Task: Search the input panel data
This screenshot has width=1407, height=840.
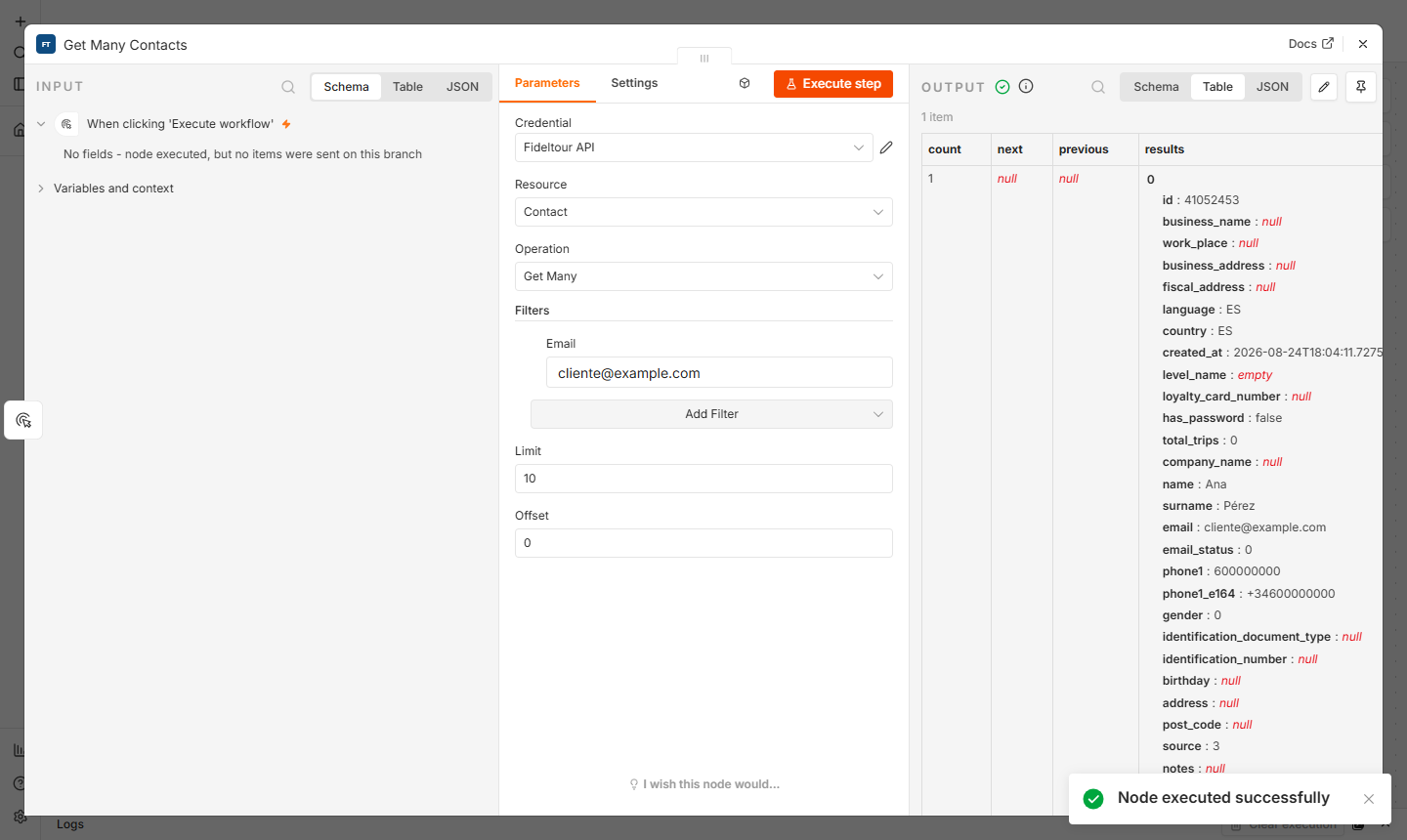Action: [288, 87]
